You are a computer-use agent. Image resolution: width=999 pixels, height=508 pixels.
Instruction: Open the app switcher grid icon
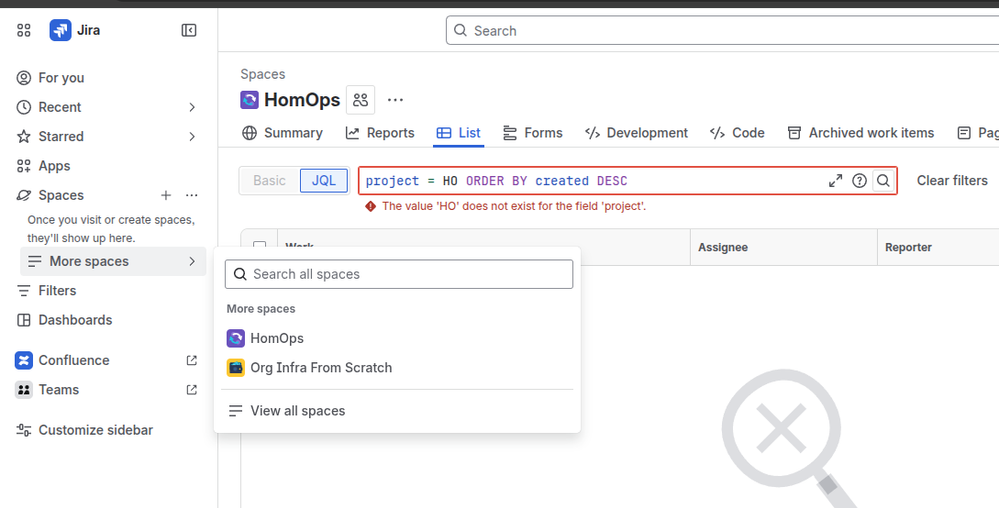24,30
